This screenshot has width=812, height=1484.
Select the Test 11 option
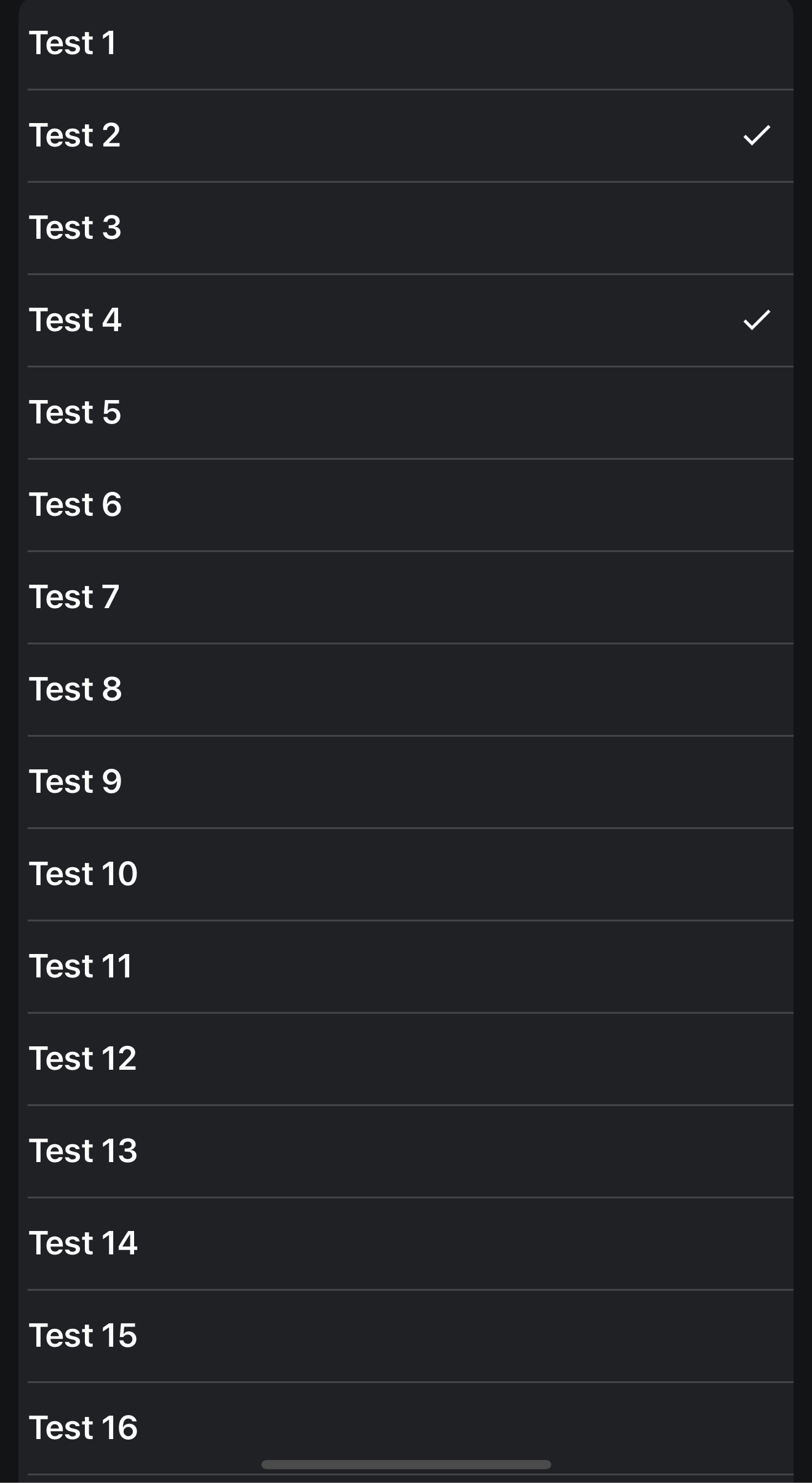(x=406, y=966)
